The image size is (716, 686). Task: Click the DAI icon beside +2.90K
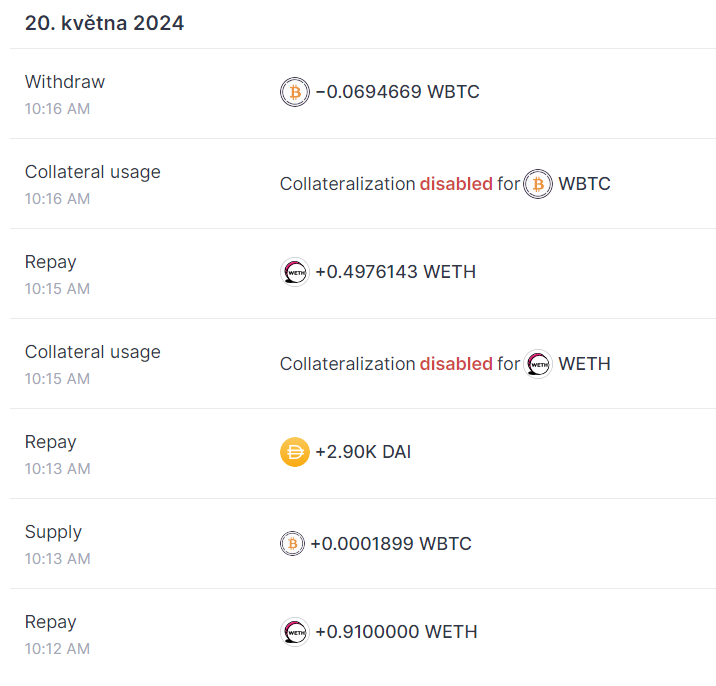[x=295, y=453]
